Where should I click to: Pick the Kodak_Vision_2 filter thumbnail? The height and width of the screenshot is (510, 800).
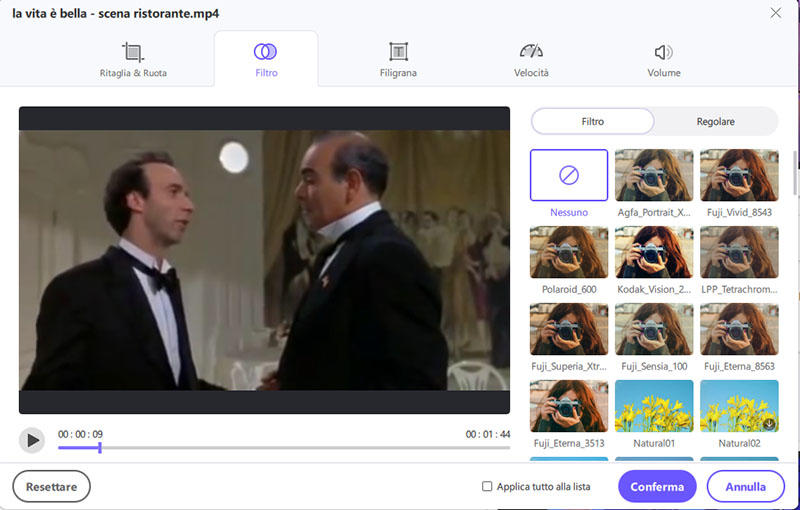pos(654,252)
